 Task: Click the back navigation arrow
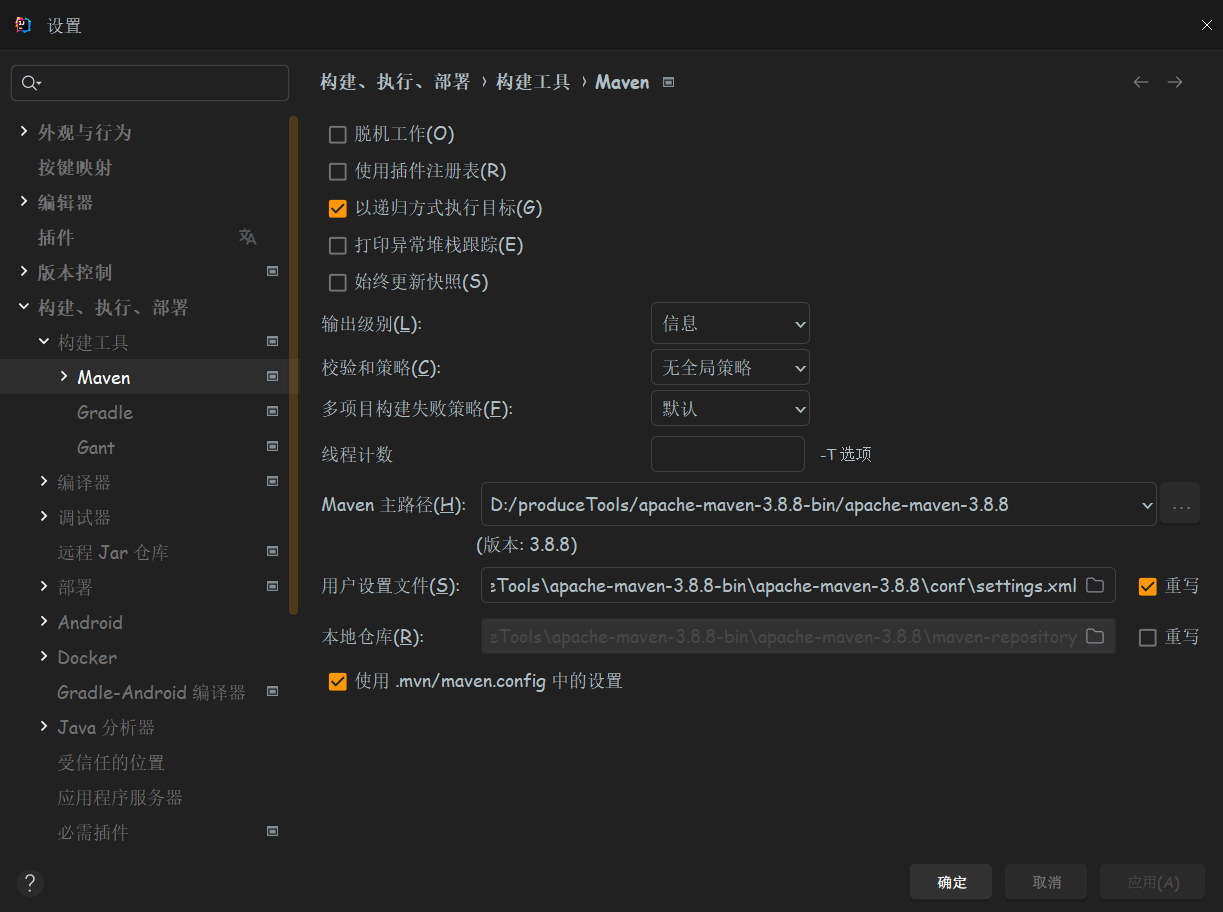1140,82
